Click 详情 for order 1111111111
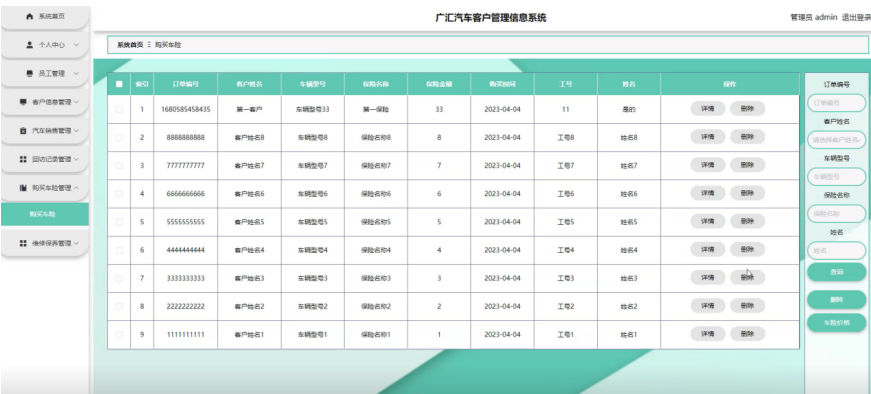The width and height of the screenshot is (871, 394). (x=708, y=334)
